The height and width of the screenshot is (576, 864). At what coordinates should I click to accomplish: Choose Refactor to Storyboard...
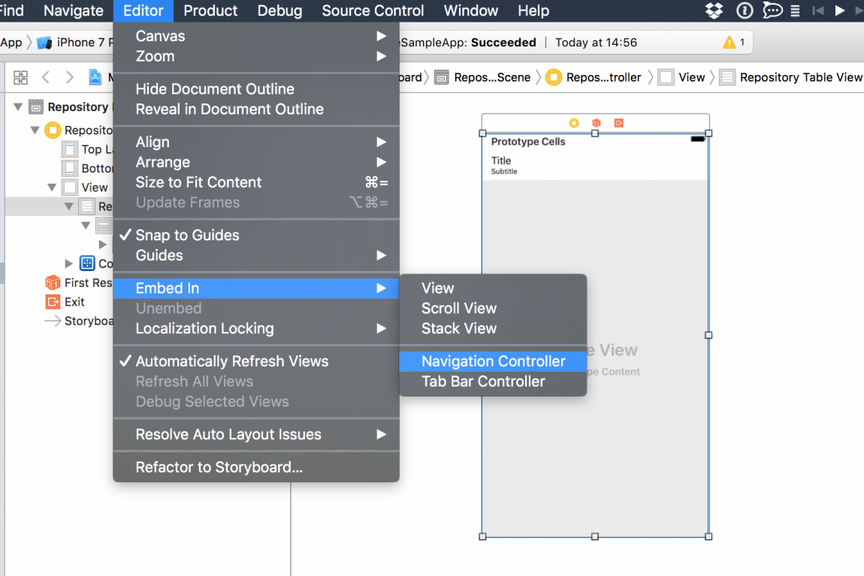pyautogui.click(x=256, y=467)
